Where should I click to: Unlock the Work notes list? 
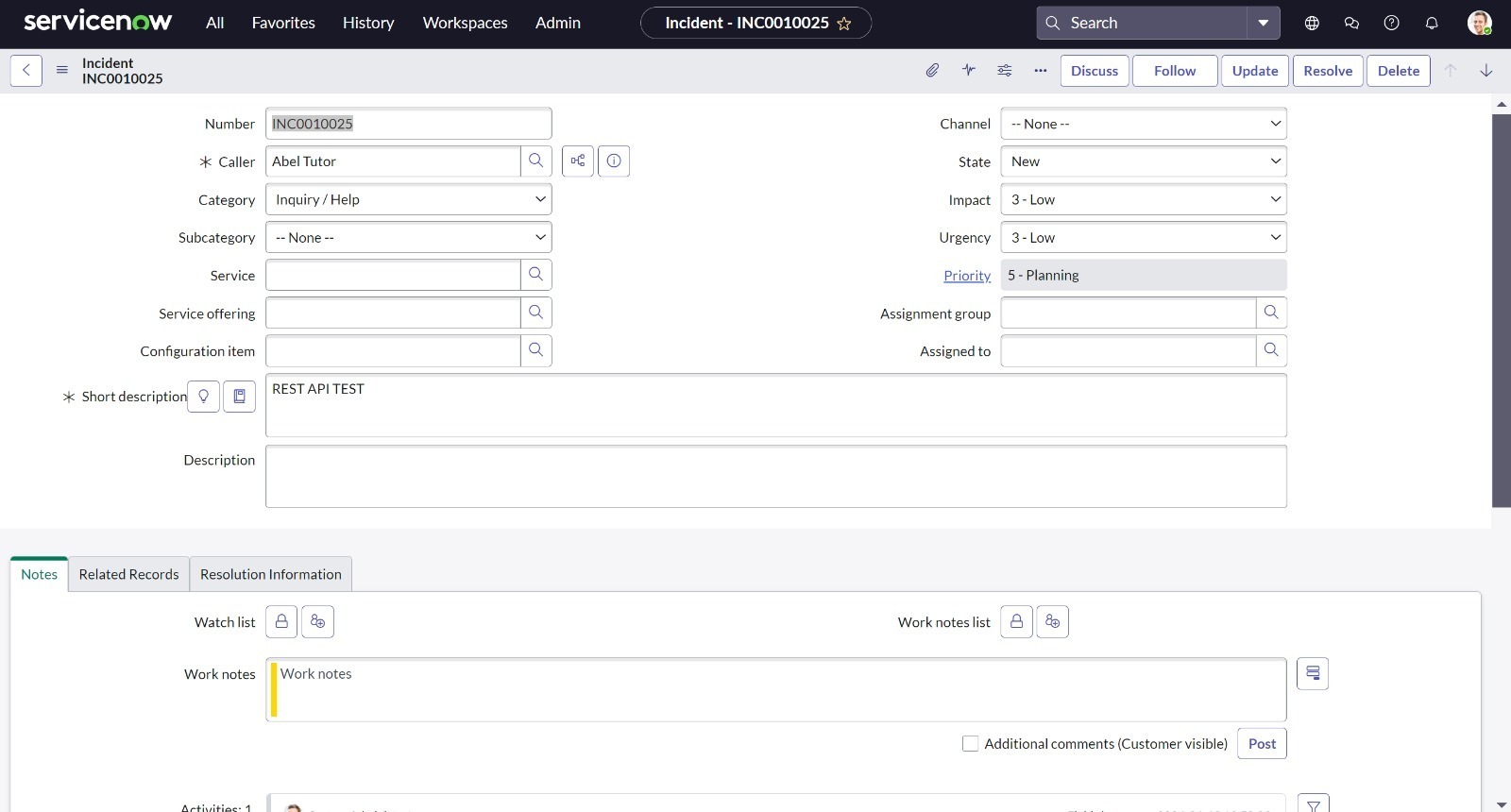point(1016,622)
